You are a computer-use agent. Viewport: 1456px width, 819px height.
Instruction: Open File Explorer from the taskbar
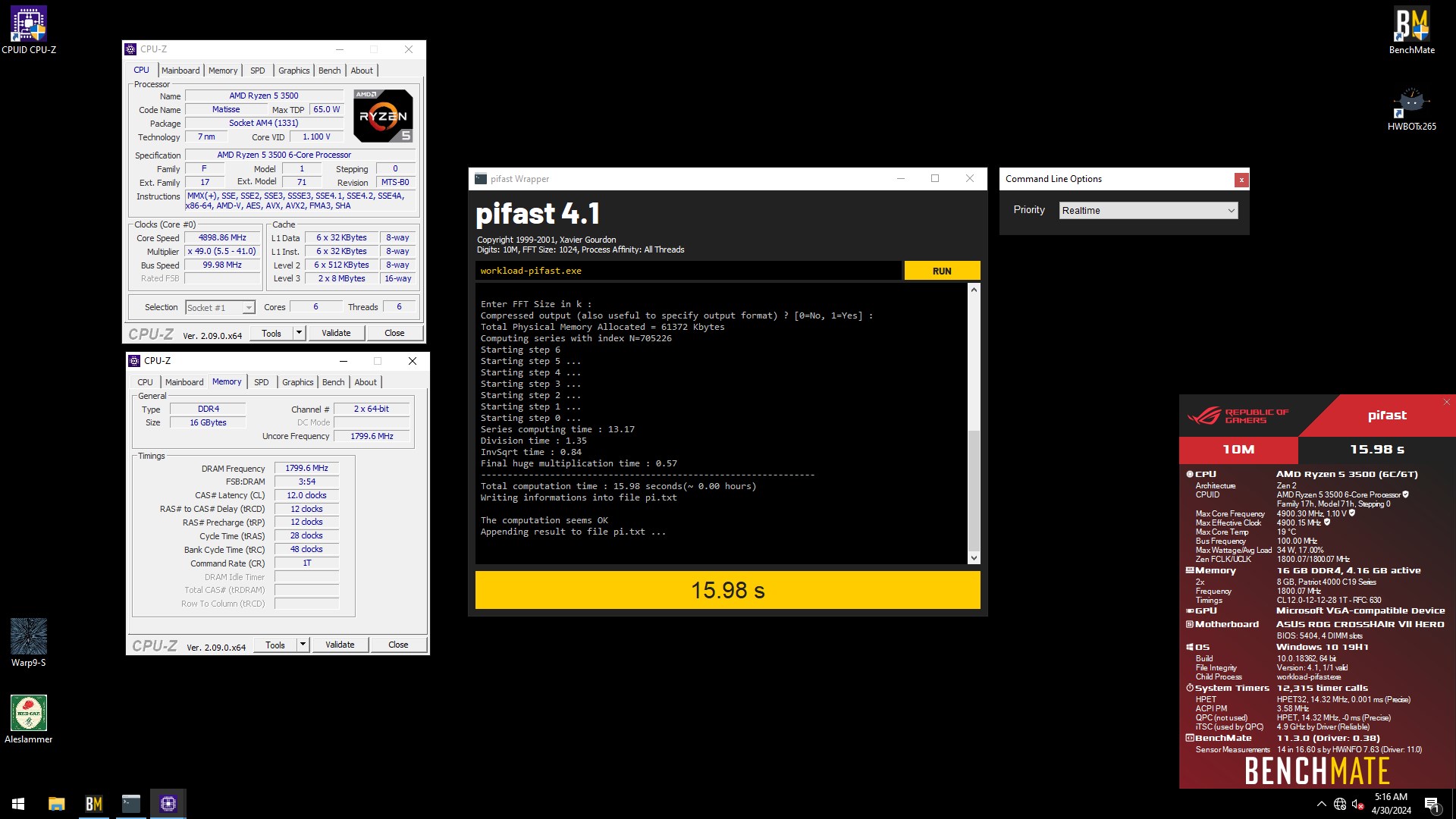tap(56, 804)
